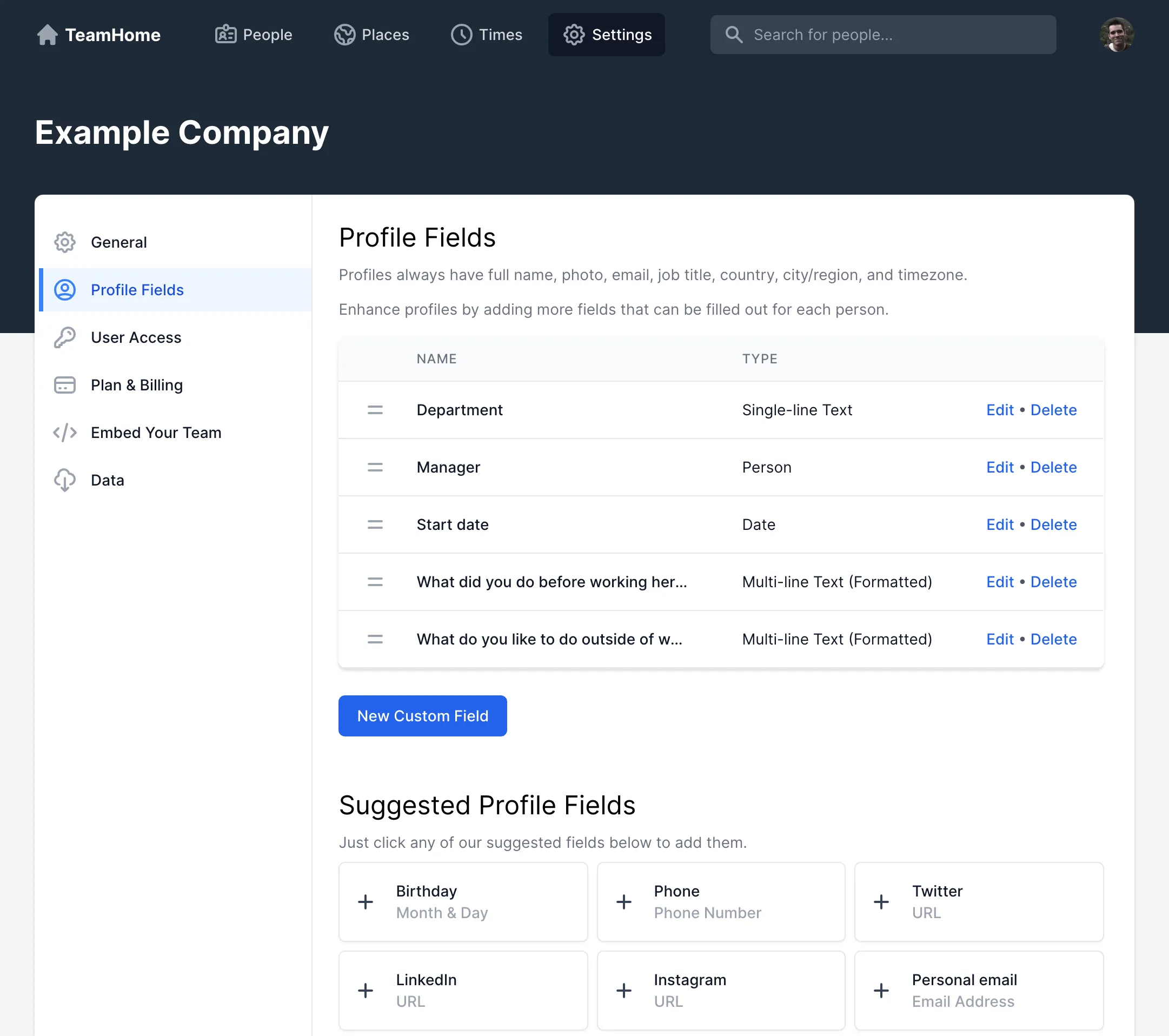
Task: Open the General settings section
Action: point(175,243)
